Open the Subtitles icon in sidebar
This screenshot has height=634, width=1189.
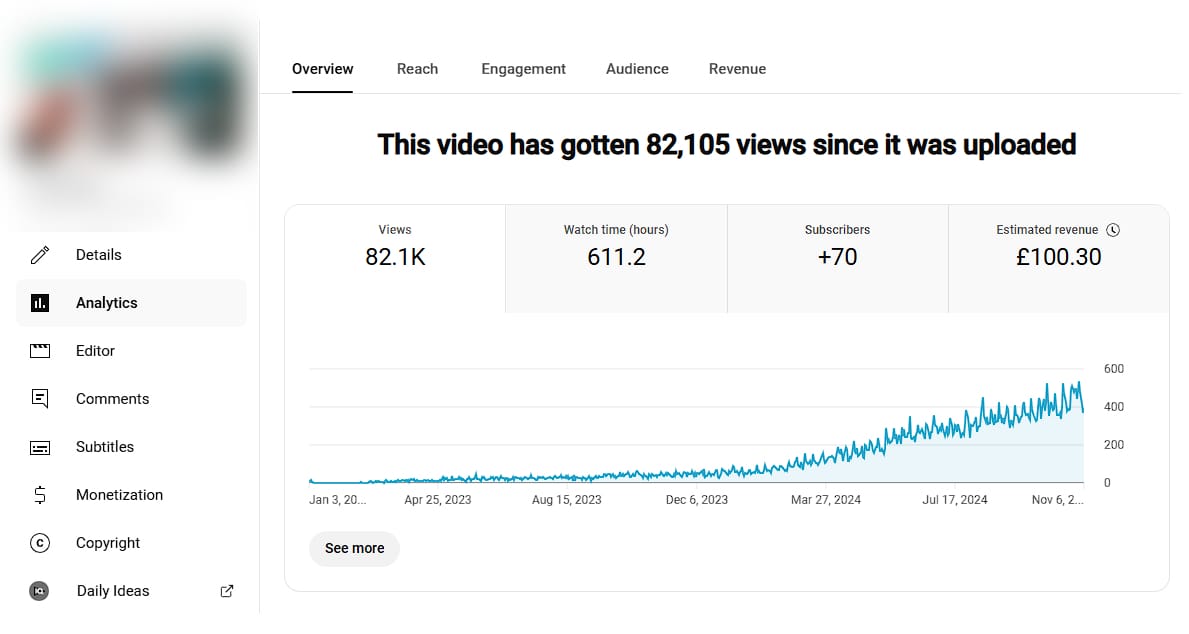pyautogui.click(x=40, y=447)
